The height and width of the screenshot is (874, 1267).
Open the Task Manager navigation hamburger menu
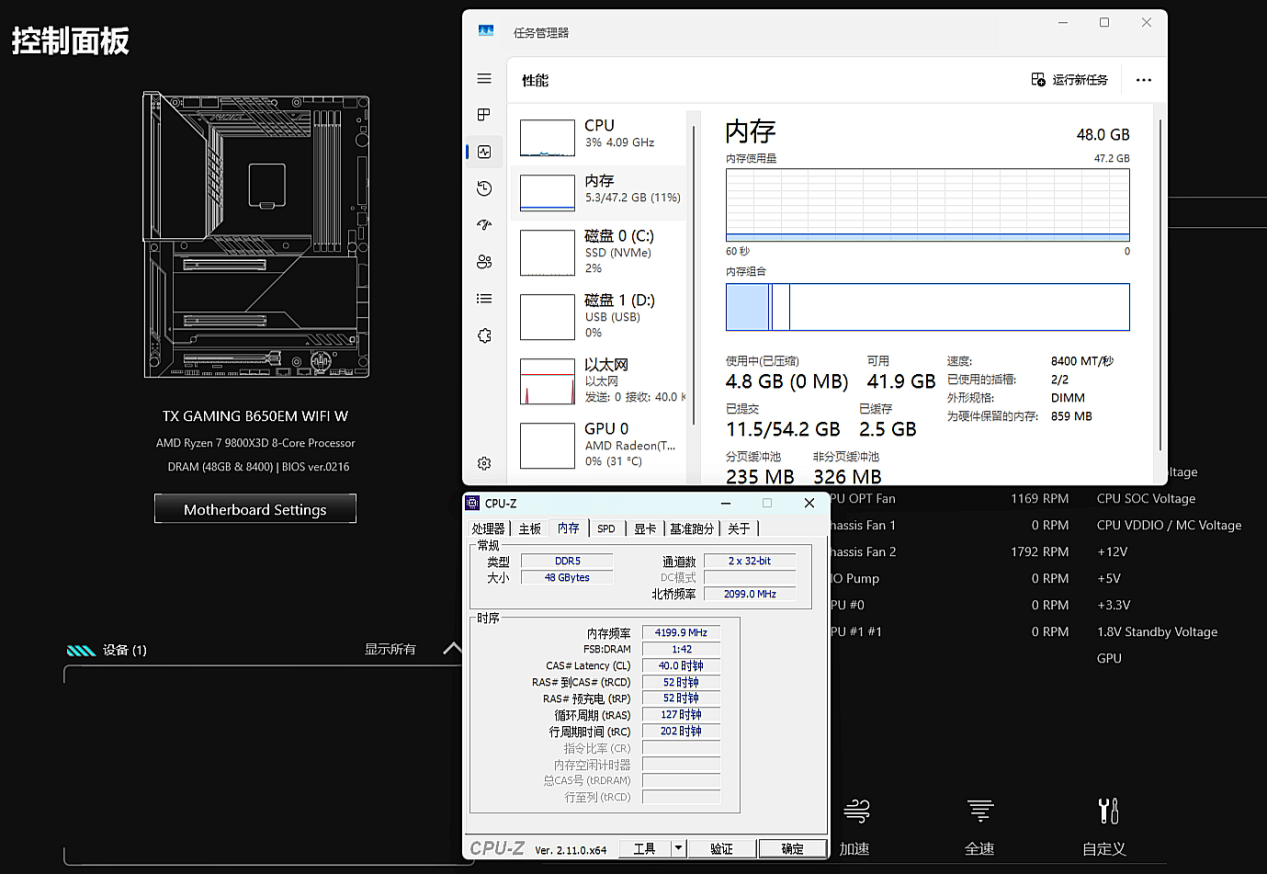coord(484,78)
